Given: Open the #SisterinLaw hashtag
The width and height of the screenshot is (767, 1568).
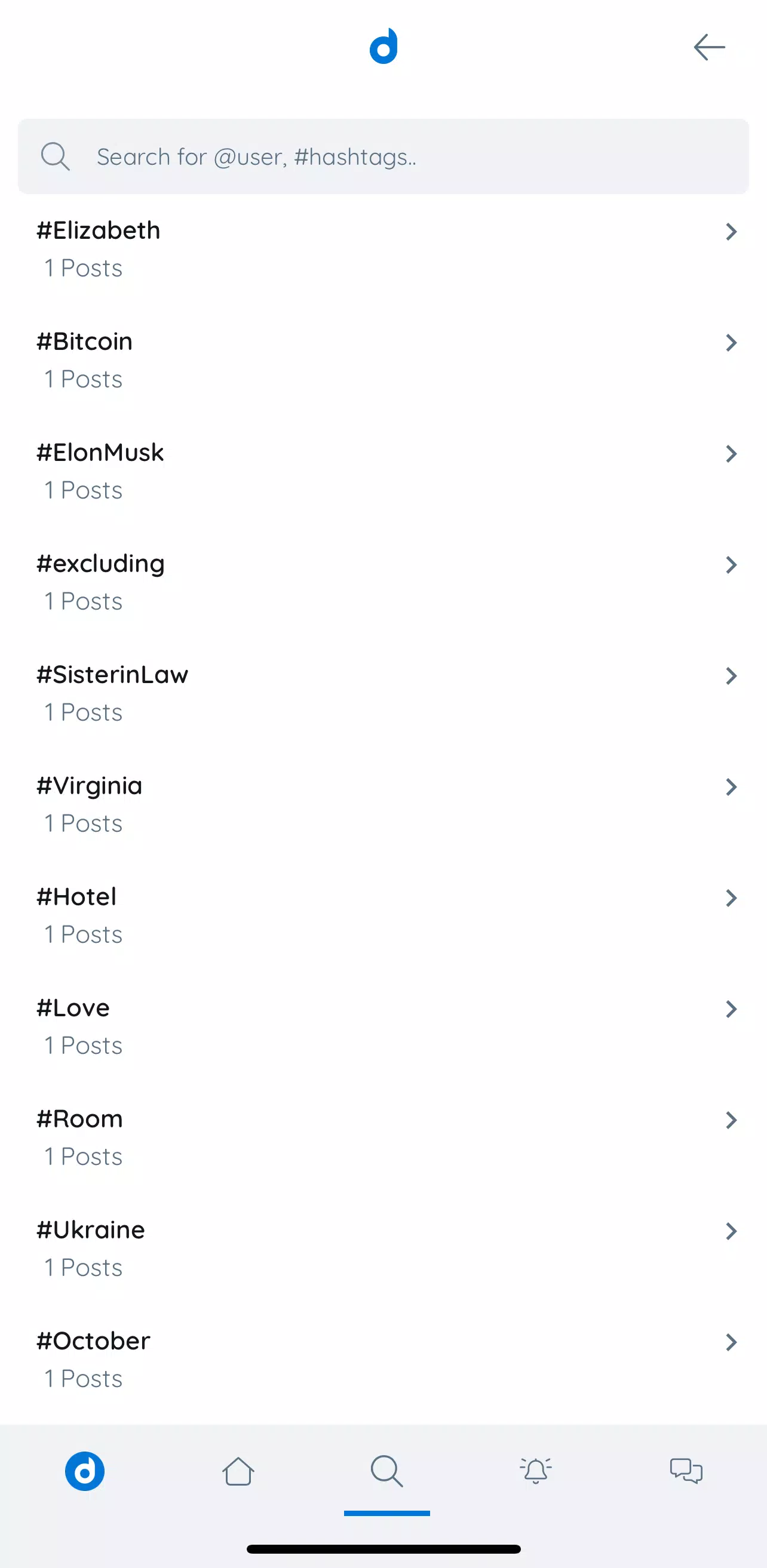Looking at the screenshot, I should 383,693.
